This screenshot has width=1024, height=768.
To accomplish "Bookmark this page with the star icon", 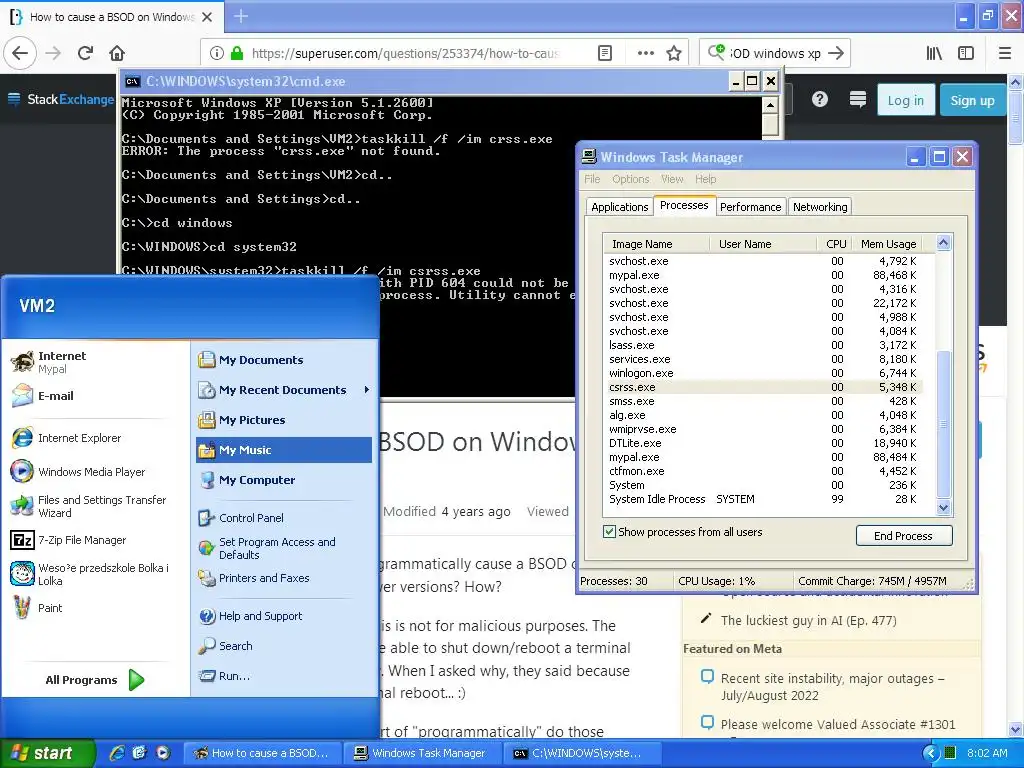I will (x=674, y=53).
